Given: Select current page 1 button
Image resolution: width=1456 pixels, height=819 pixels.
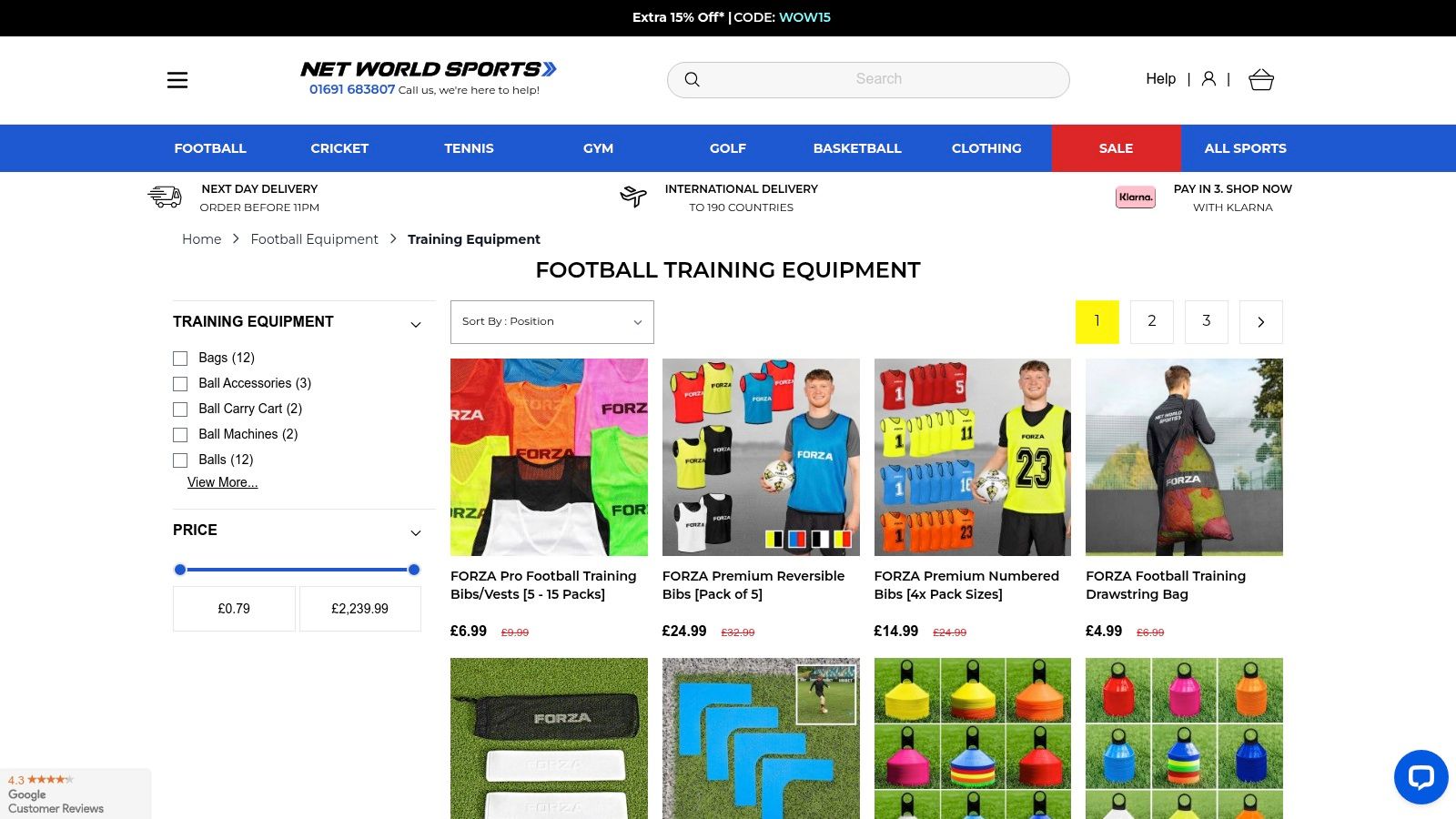Looking at the screenshot, I should click(x=1097, y=322).
